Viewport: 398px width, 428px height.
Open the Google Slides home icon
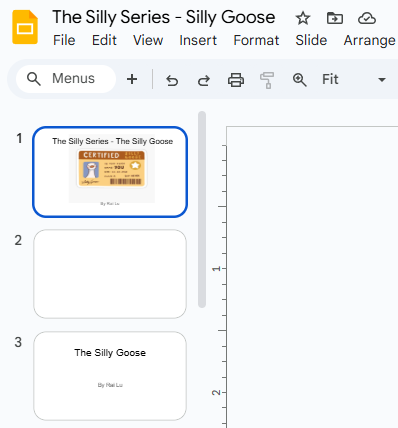pyautogui.click(x=25, y=27)
